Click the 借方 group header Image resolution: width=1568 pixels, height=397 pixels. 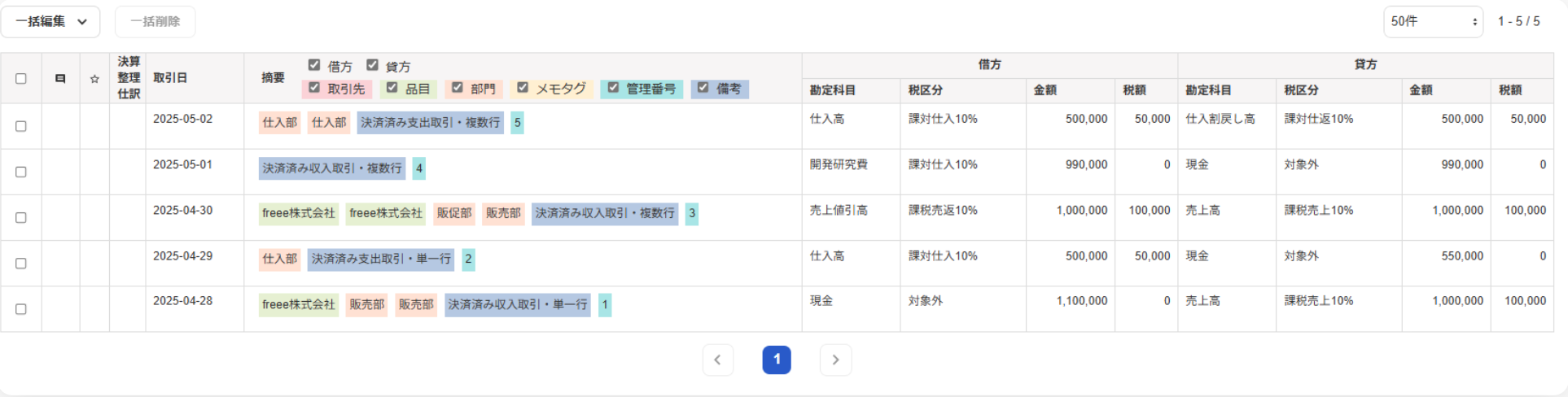[989, 64]
